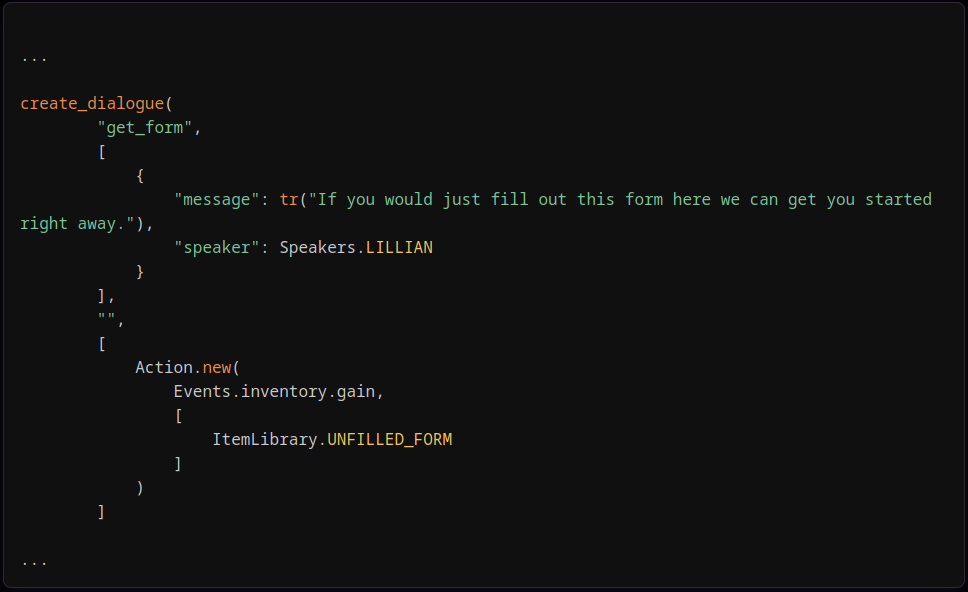Click the "get_form" string literal

point(145,128)
